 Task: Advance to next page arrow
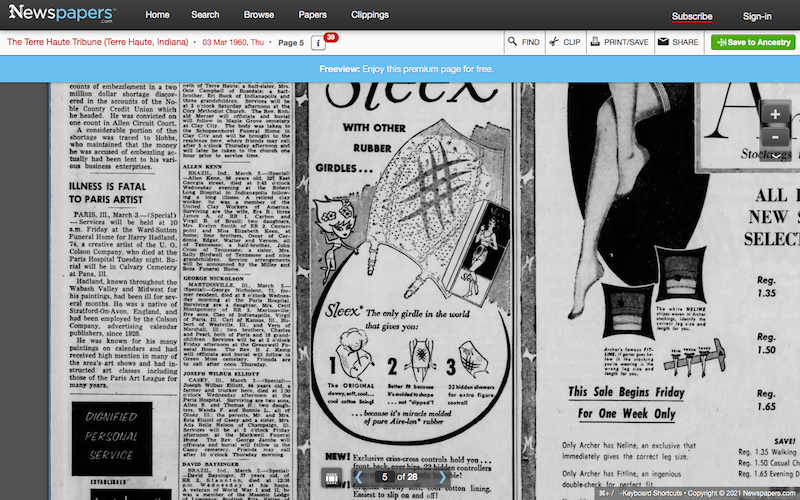point(442,478)
